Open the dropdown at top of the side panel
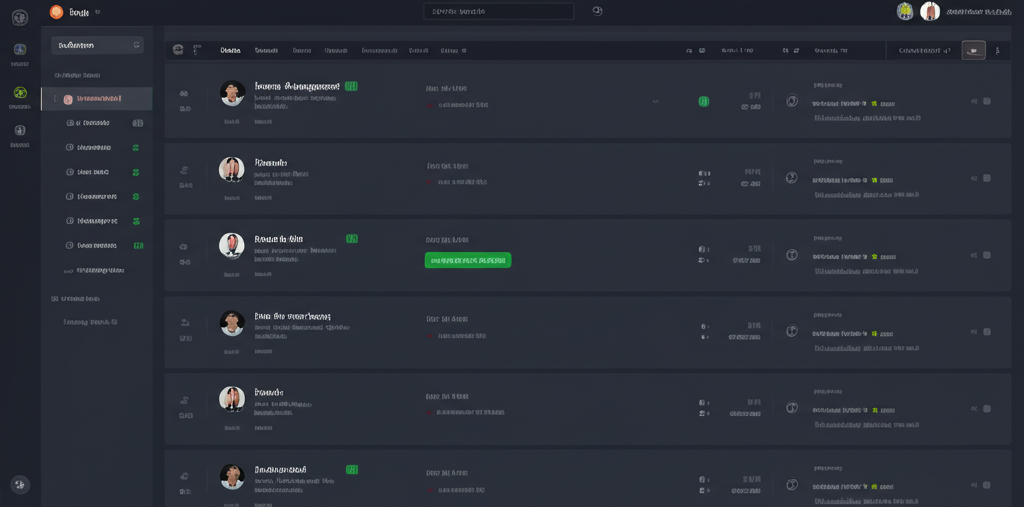 point(97,45)
